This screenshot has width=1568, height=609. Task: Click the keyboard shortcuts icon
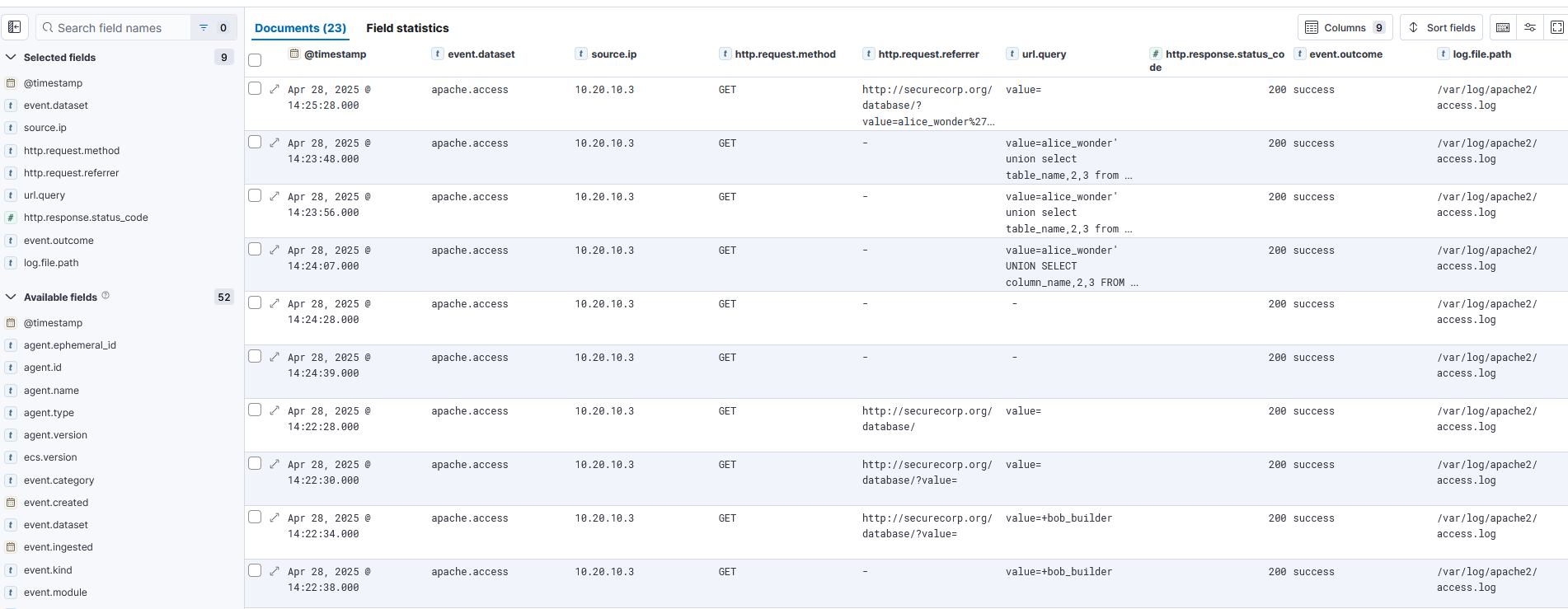point(1503,27)
